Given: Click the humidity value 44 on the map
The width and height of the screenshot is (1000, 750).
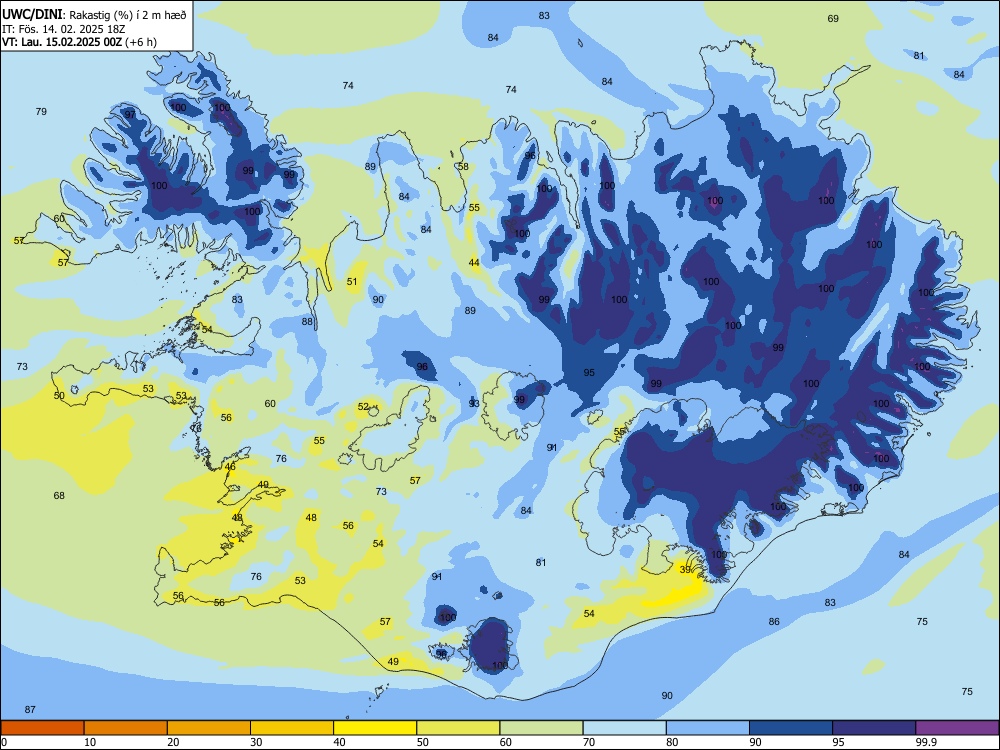Looking at the screenshot, I should pyautogui.click(x=474, y=263).
